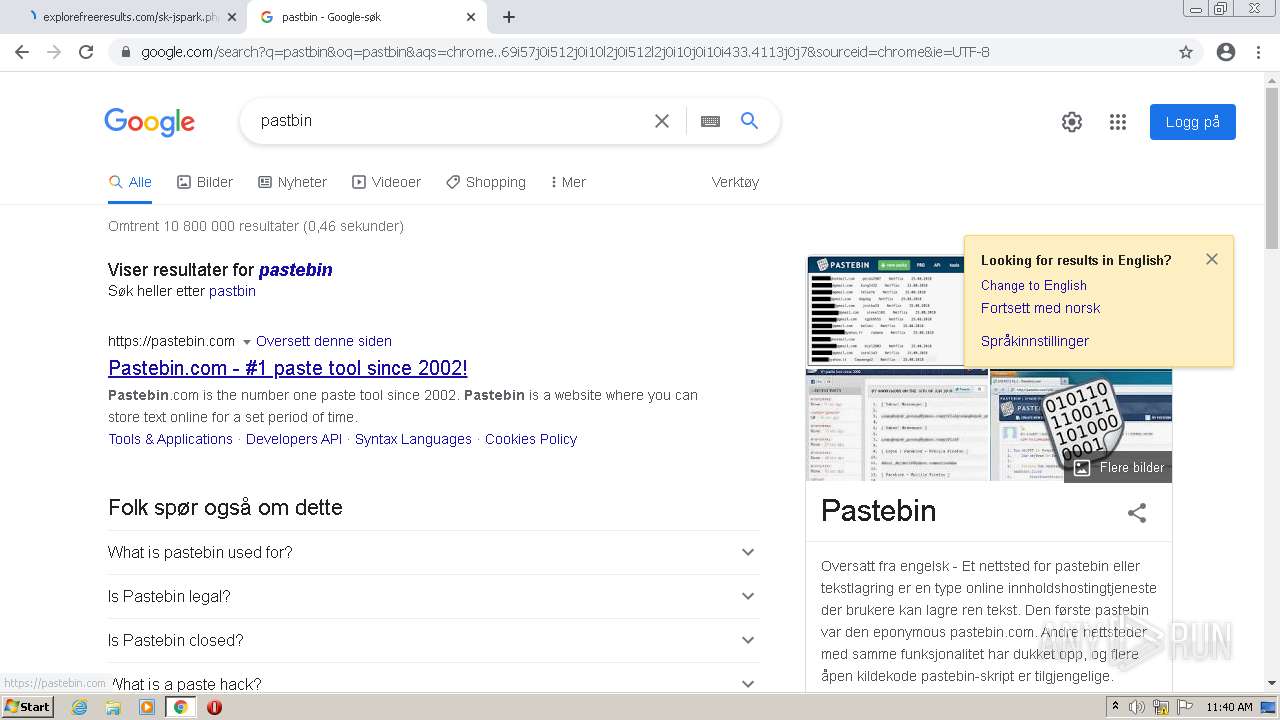Expand the Is Pastebin closed? question
Screen dimensions: 1280x720
click(x=433, y=640)
